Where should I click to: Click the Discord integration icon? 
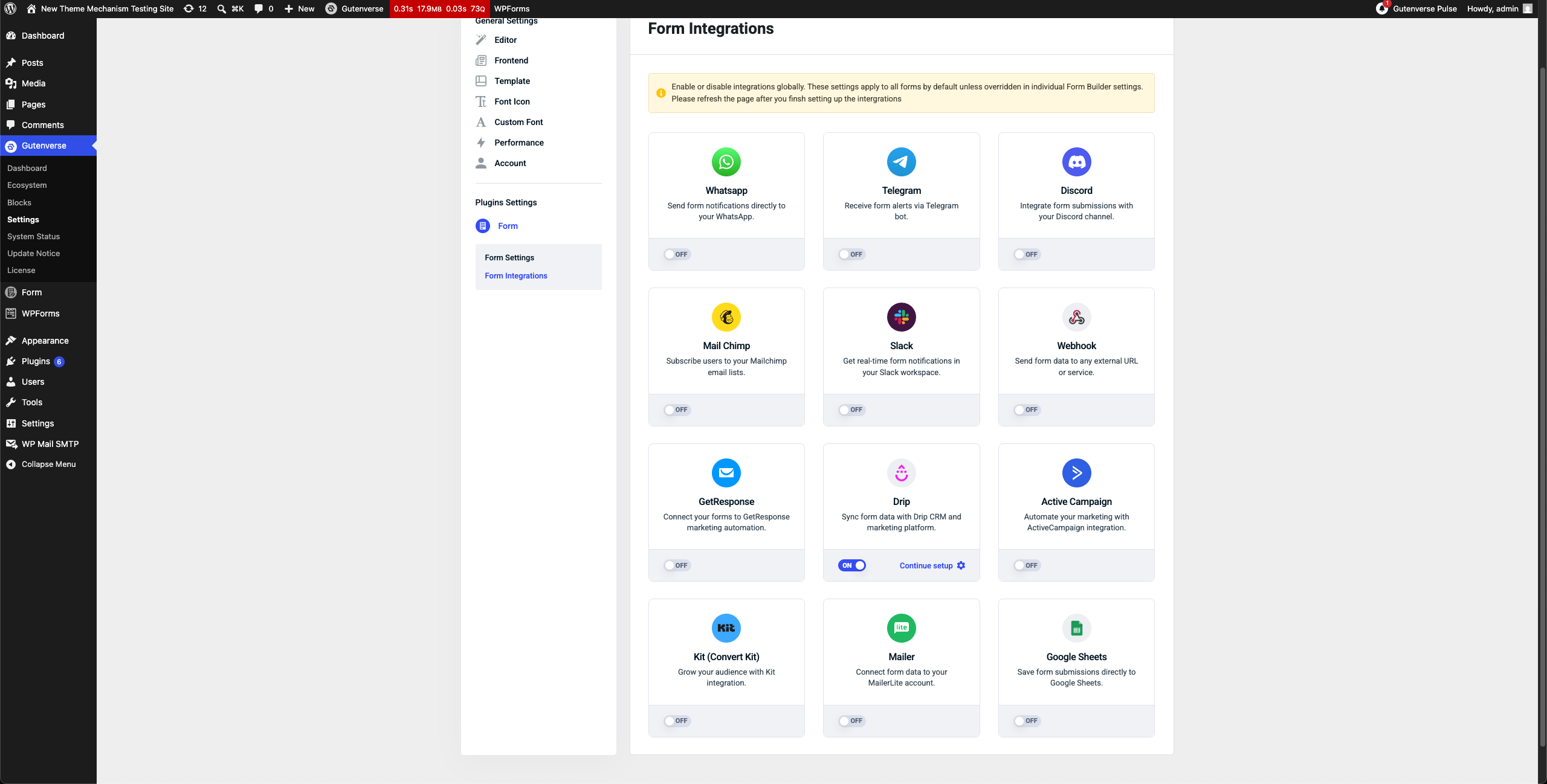(1076, 162)
